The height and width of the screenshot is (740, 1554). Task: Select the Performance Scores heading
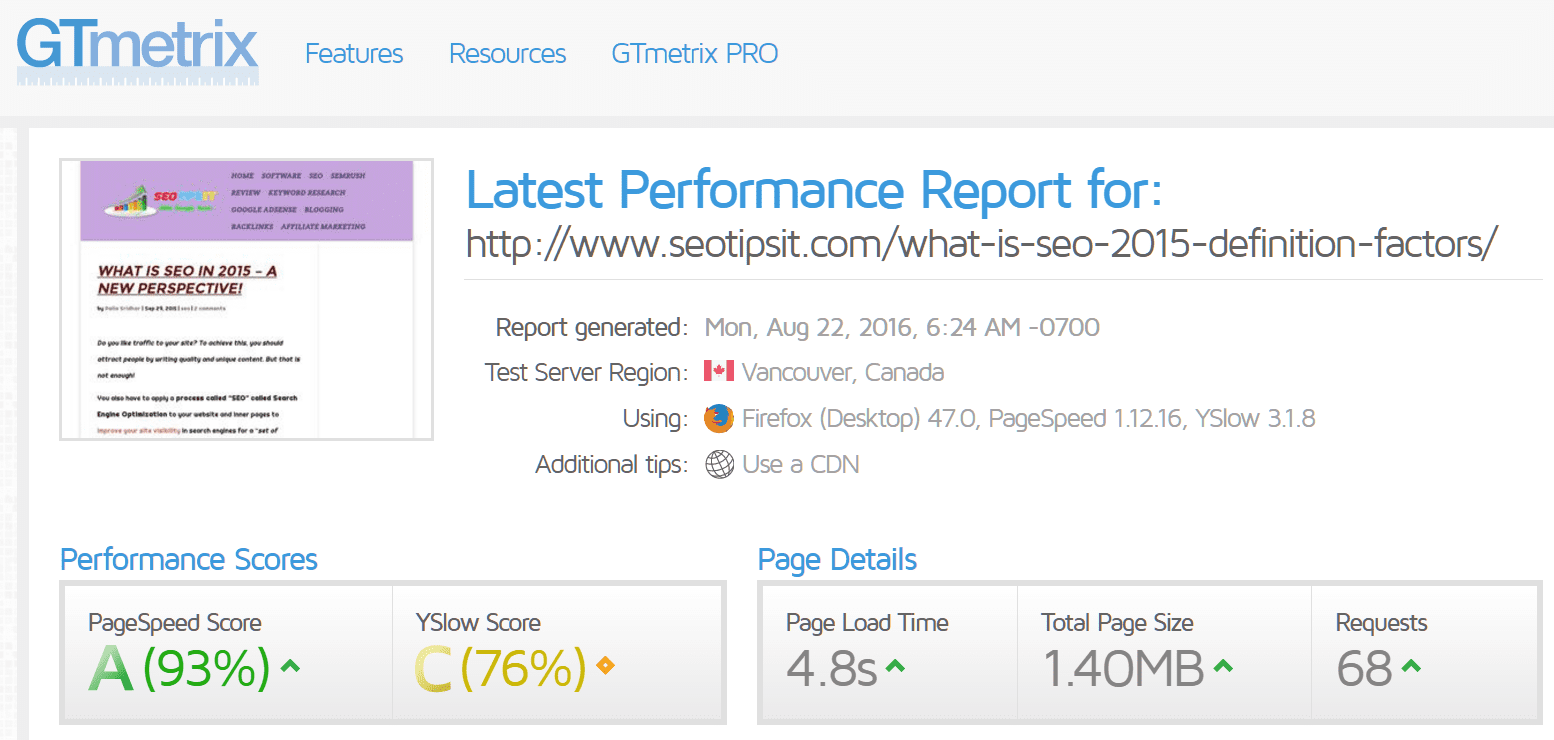(x=188, y=560)
